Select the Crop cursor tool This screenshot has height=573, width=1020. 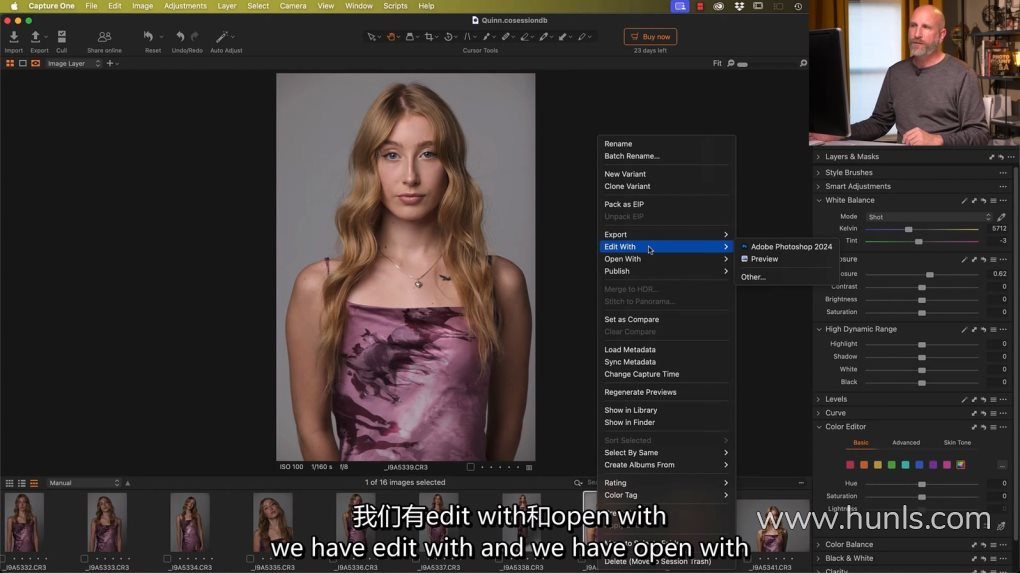430,37
